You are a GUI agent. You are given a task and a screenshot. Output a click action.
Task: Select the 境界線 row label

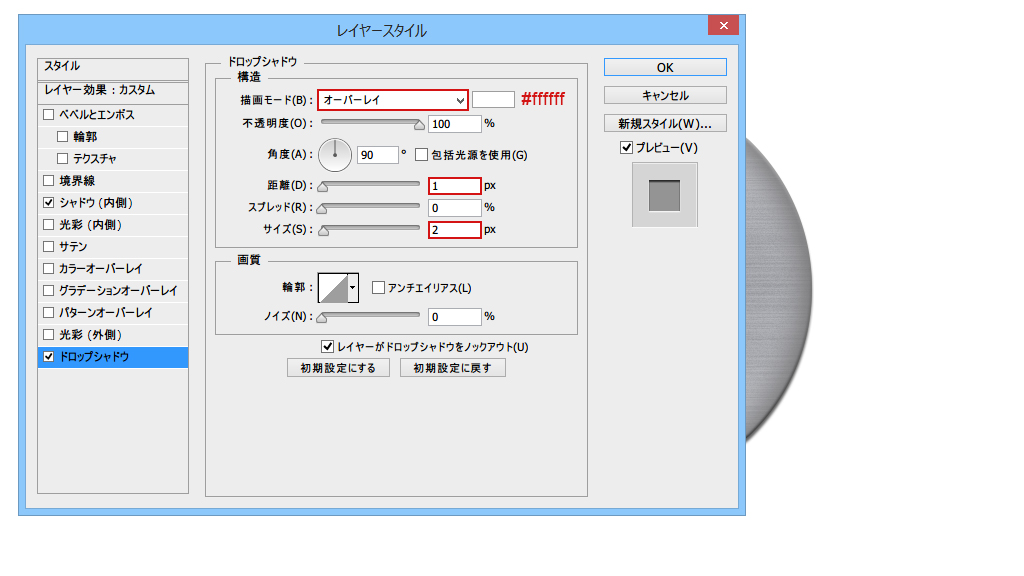pyautogui.click(x=77, y=180)
